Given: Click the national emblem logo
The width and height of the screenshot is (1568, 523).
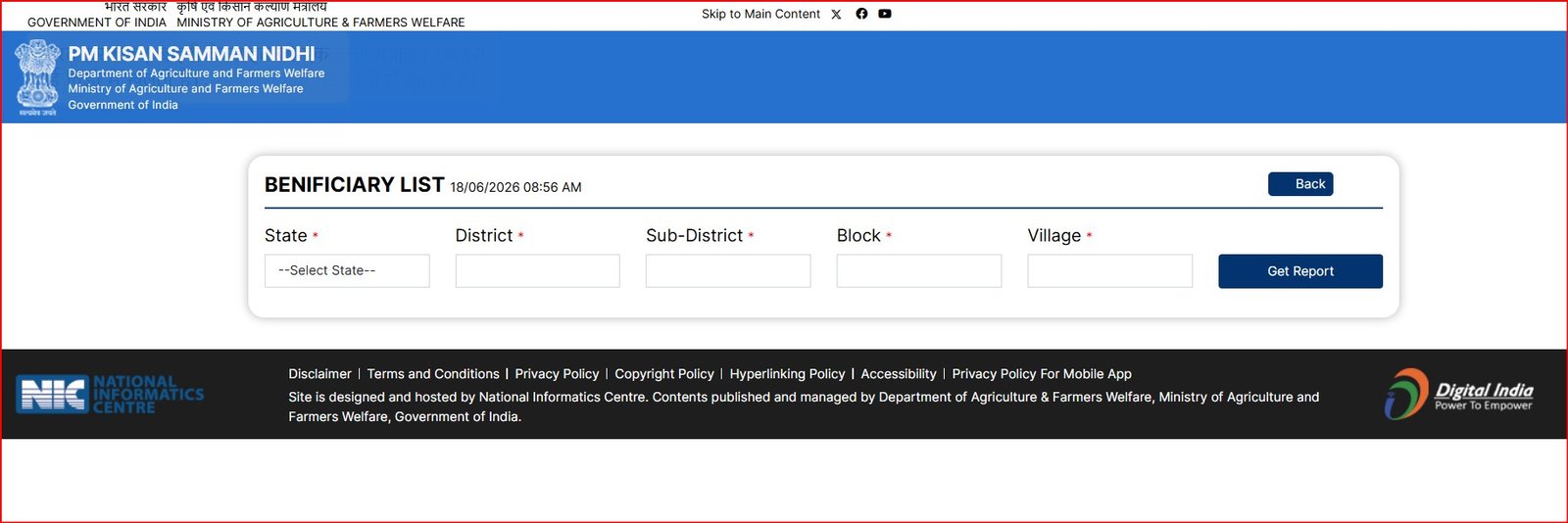Looking at the screenshot, I should [37, 77].
